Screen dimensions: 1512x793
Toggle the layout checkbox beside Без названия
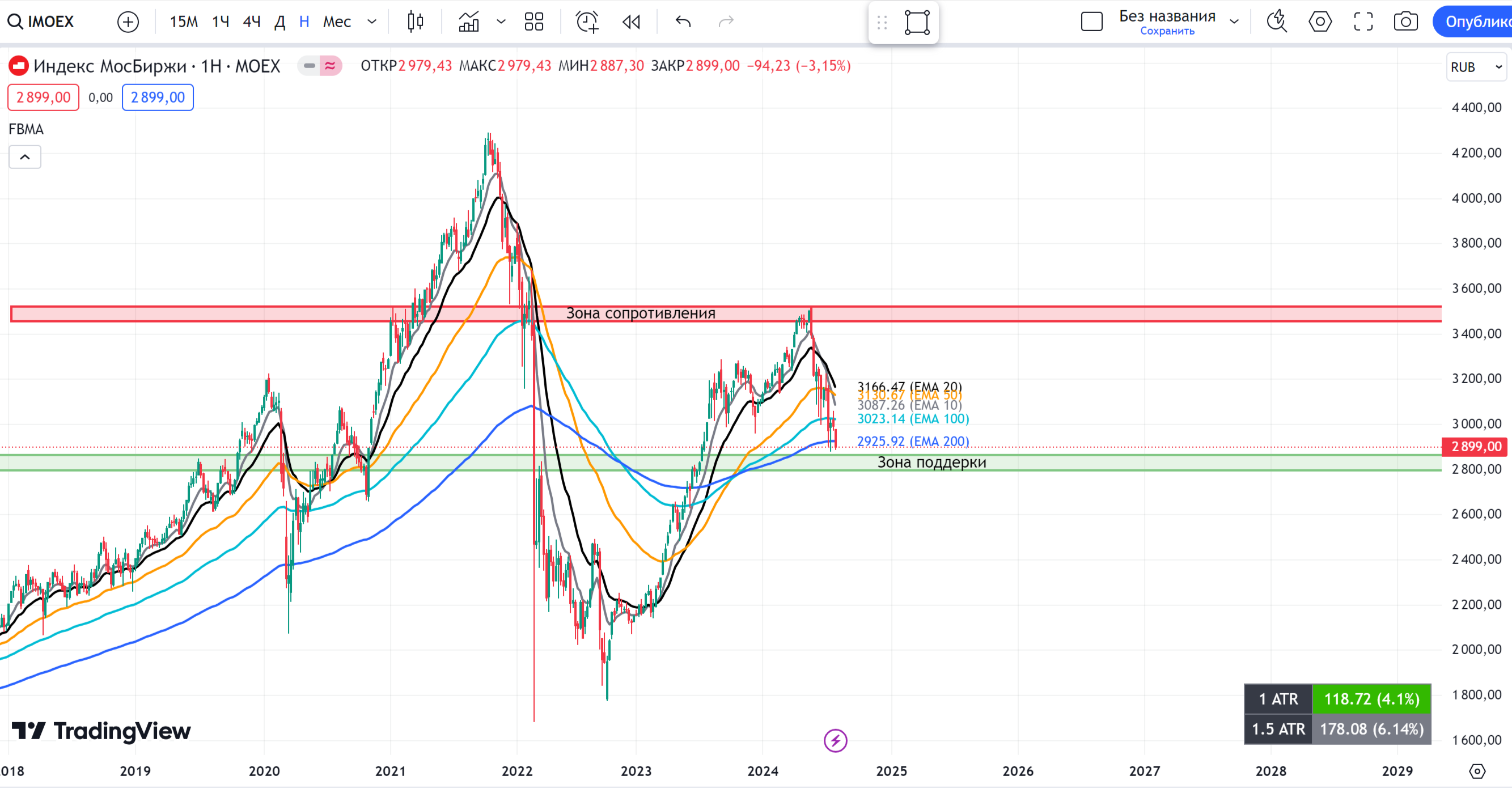(x=1092, y=22)
